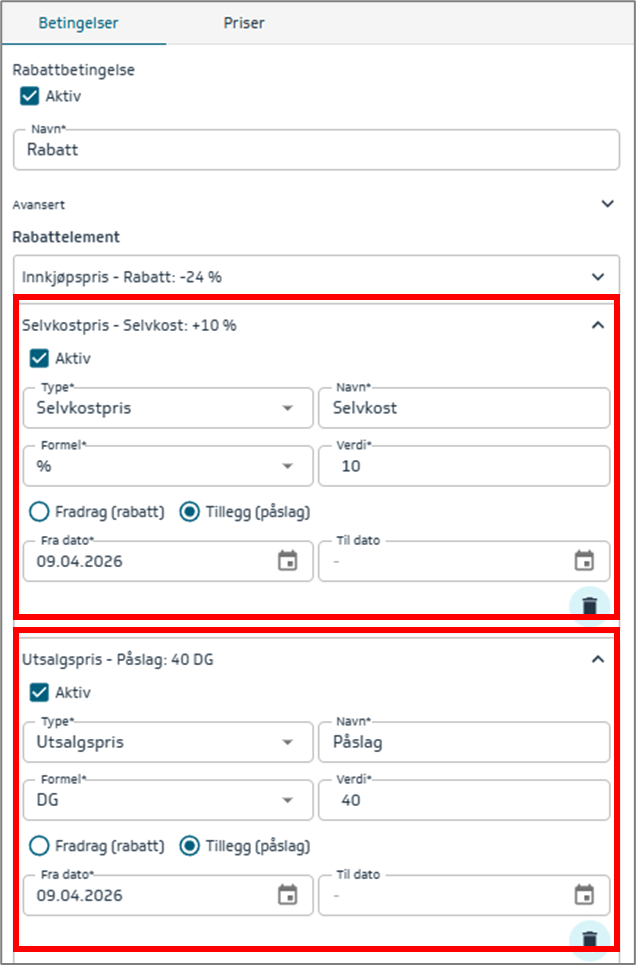Collapse the Utsalgspris - Påslag element

[598, 659]
